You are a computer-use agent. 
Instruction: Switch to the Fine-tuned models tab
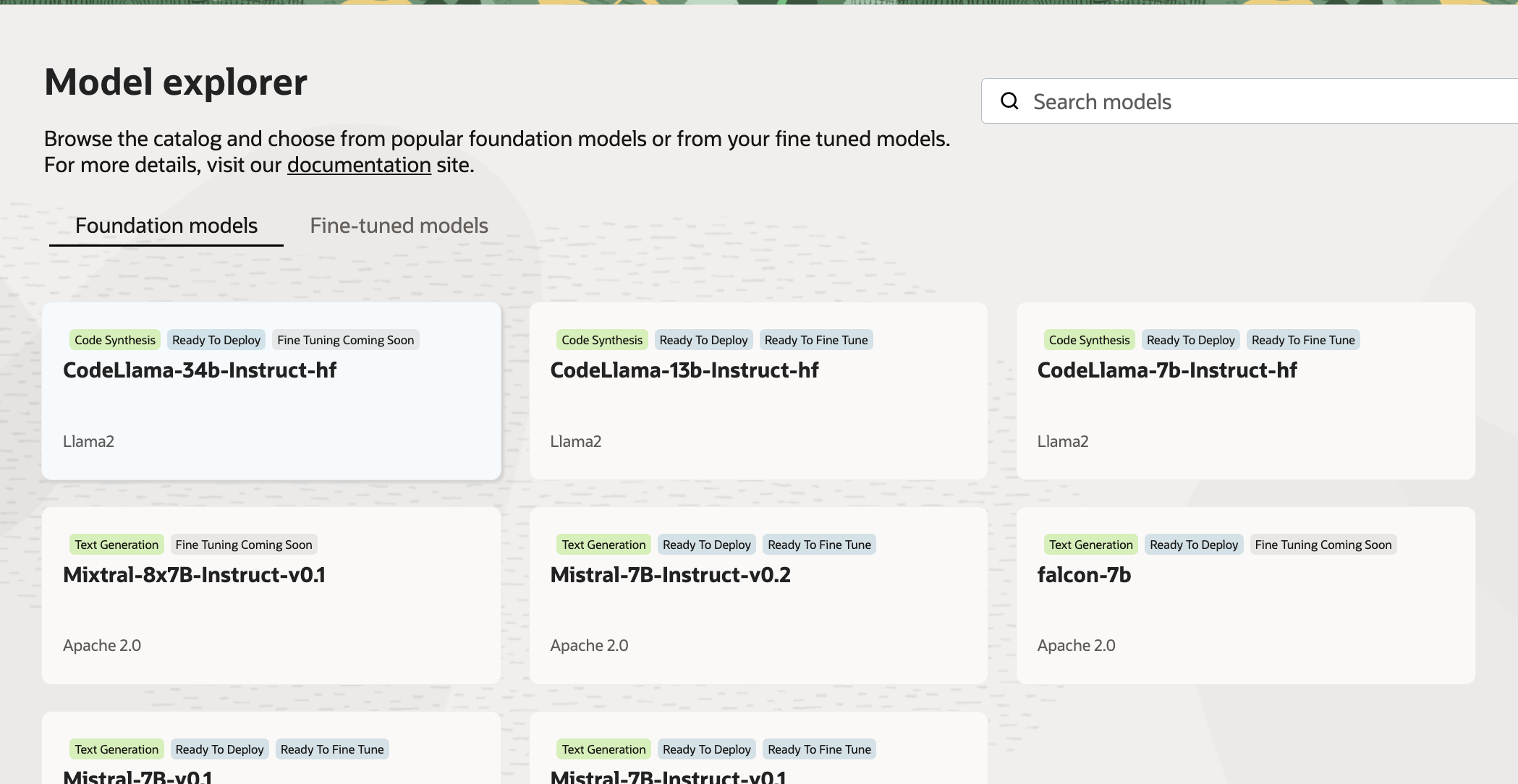click(399, 226)
